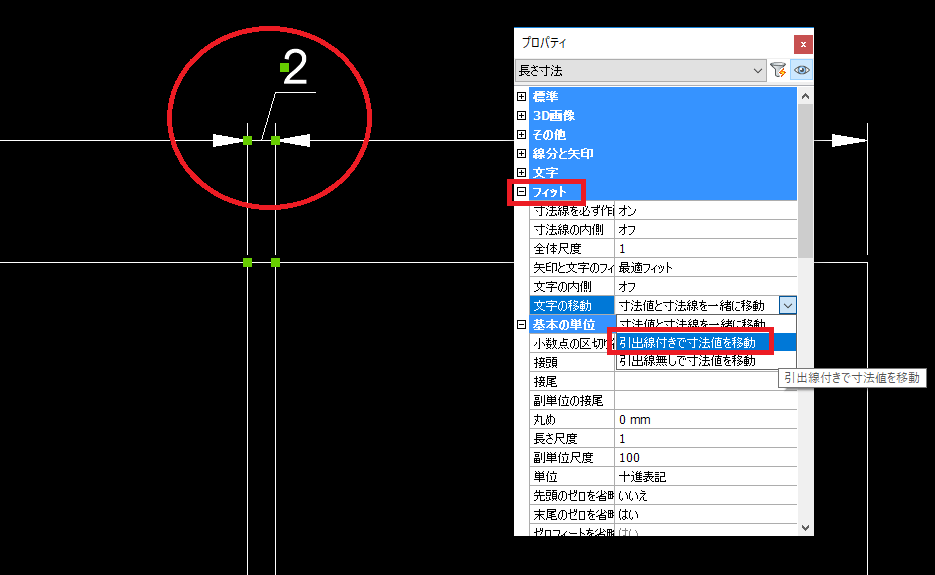Expand the 3D画像 category
Screen dimensions: 935x575
[521, 115]
